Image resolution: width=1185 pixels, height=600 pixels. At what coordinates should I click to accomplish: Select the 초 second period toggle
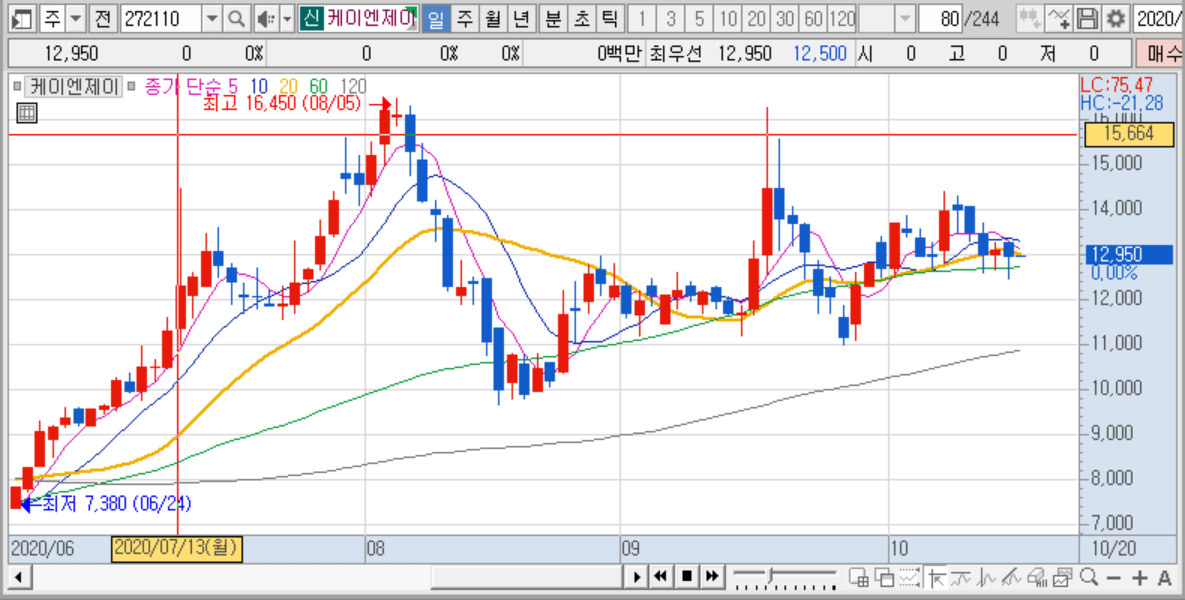pyautogui.click(x=582, y=19)
